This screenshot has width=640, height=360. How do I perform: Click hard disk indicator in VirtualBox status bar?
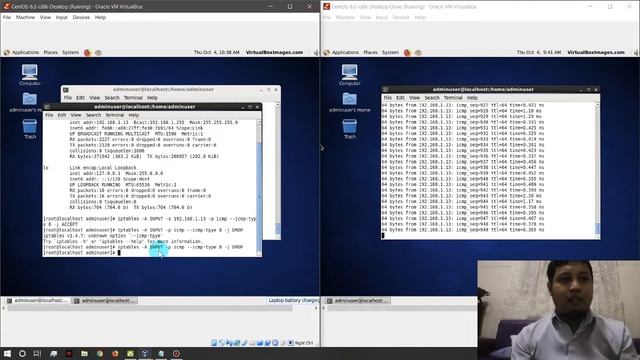tap(214, 342)
